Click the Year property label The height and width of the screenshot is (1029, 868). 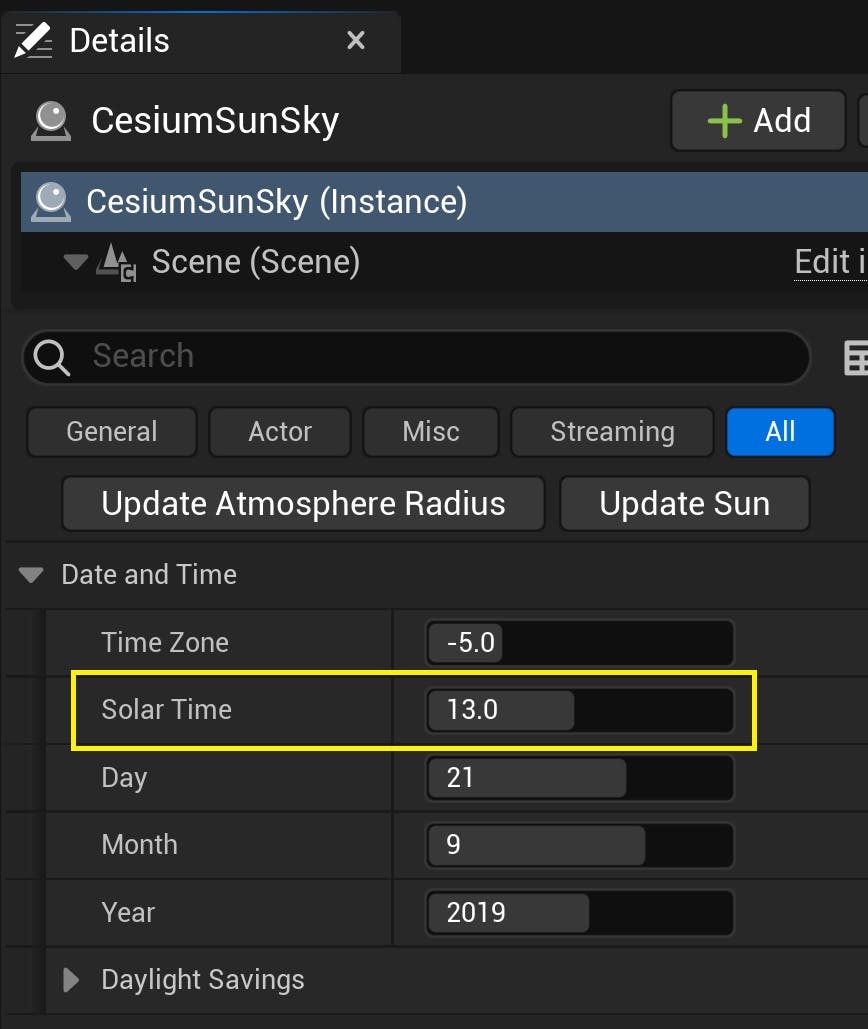click(x=128, y=912)
